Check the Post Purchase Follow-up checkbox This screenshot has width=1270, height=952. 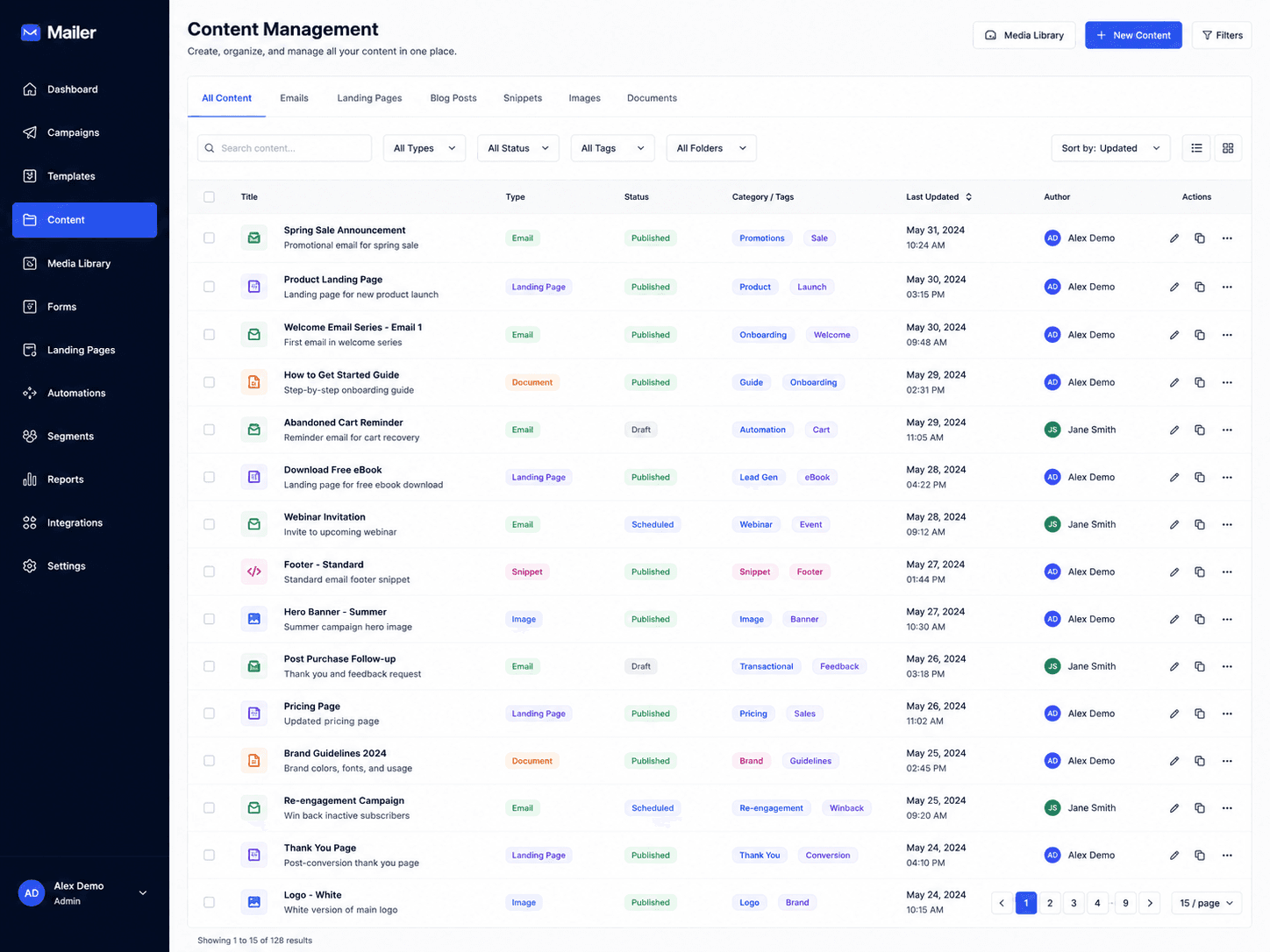point(209,666)
